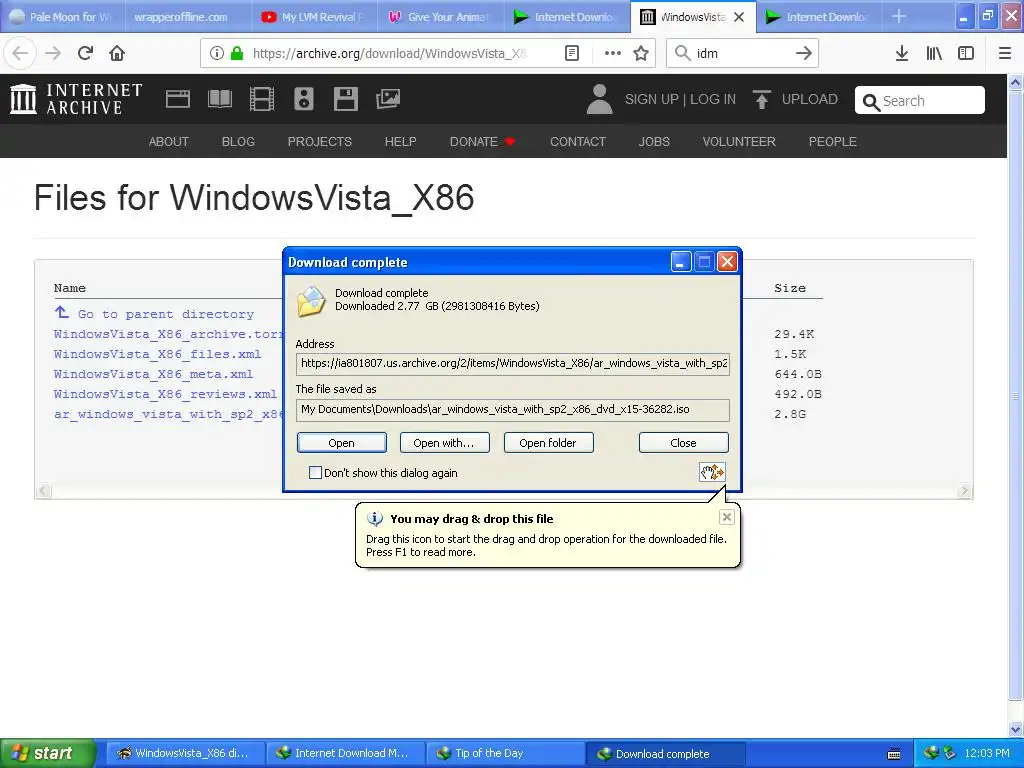
Task: Open the PROJECTS menu item
Action: click(319, 142)
